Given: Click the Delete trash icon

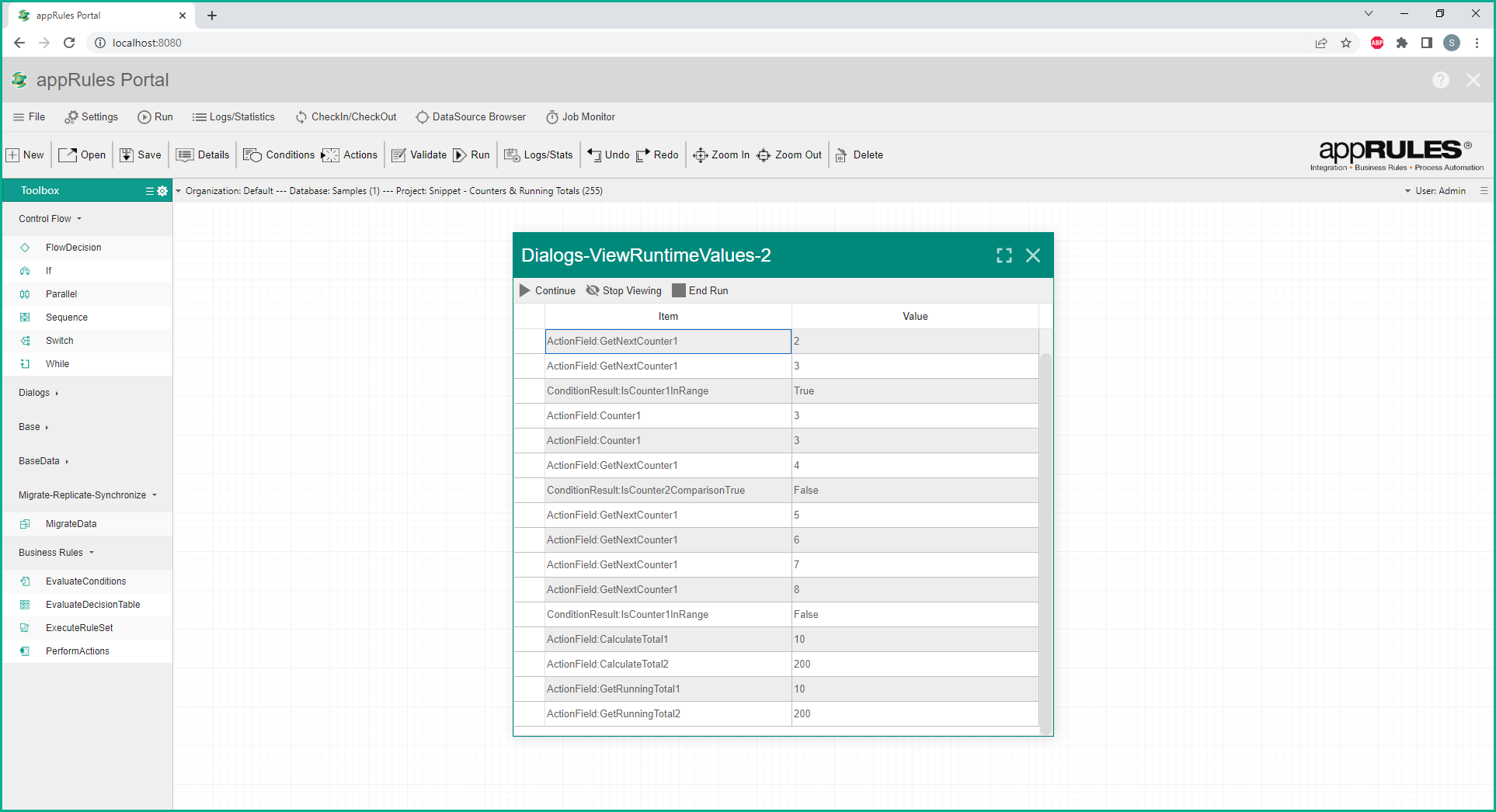Looking at the screenshot, I should click(x=841, y=155).
